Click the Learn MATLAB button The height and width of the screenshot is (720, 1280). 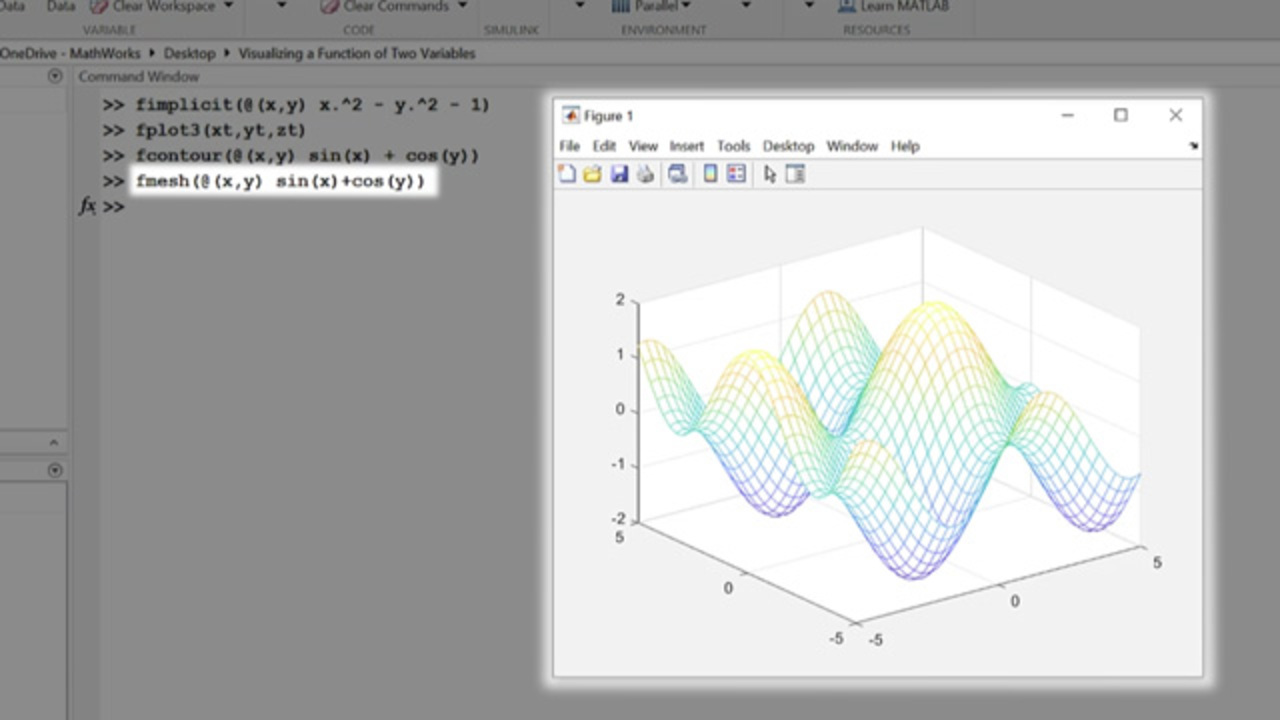coord(894,6)
